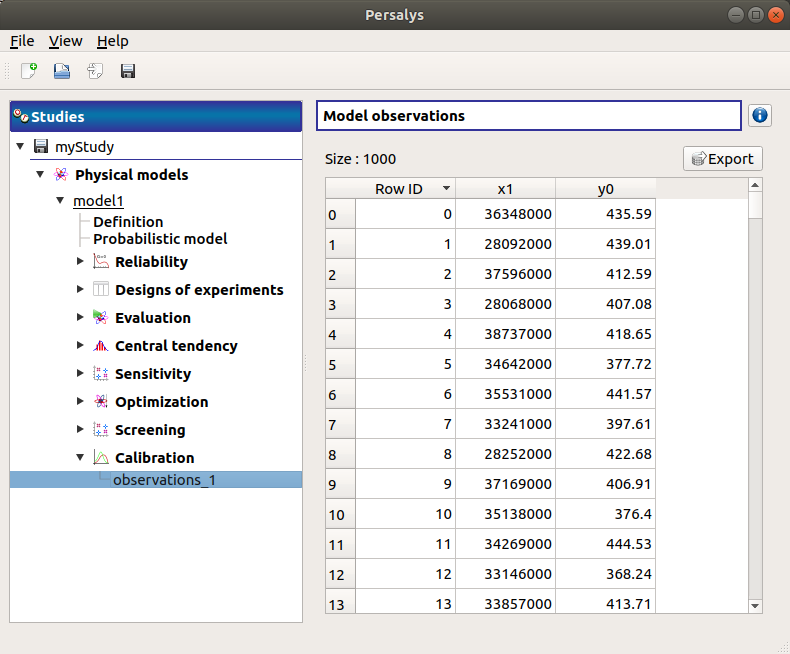Expand the Designs of experiments node
The height and width of the screenshot is (654, 790).
[x=81, y=290]
